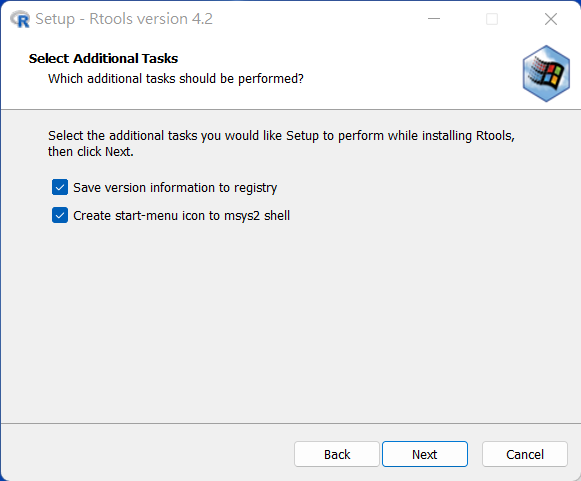Viewport: 581px width, 481px height.
Task: Minimize the Rtools setup window
Action: 434,19
